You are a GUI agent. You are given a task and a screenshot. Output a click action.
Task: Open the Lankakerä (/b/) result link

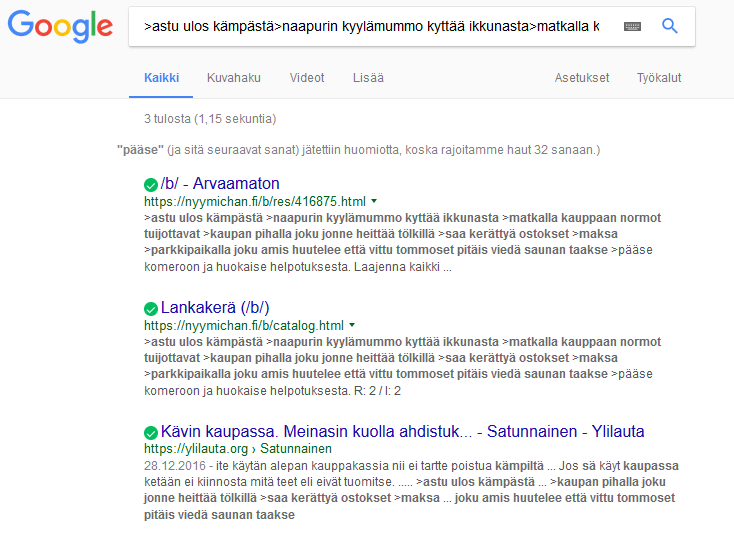pyautogui.click(x=215, y=308)
